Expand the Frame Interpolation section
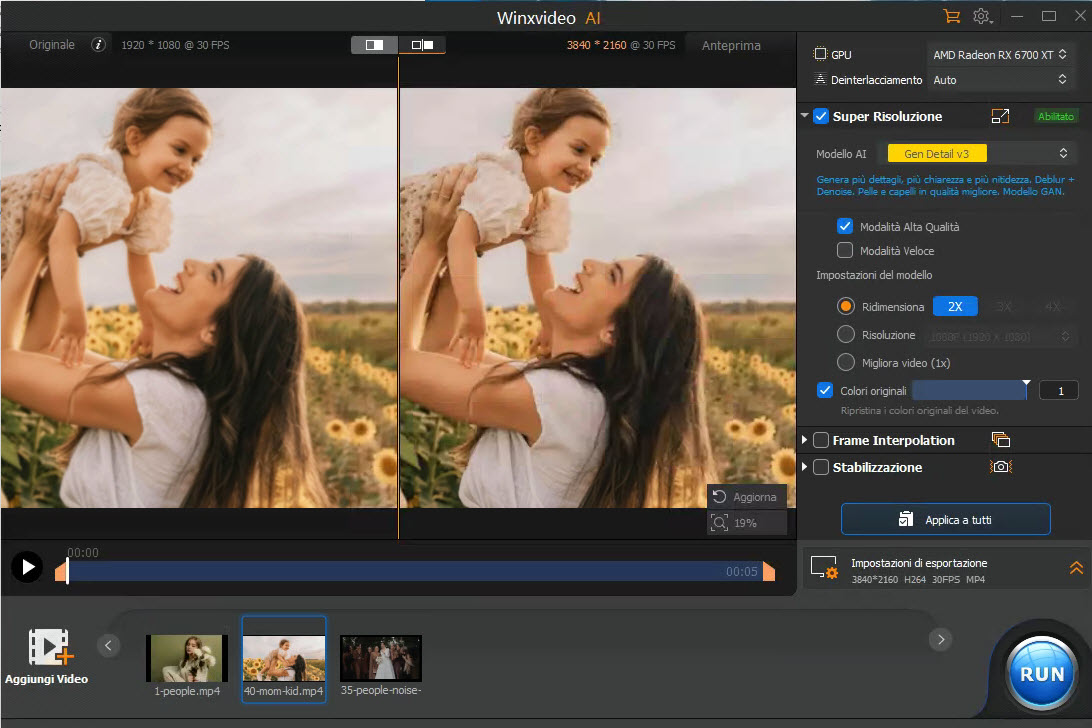The height and width of the screenshot is (728, 1092). pos(804,440)
